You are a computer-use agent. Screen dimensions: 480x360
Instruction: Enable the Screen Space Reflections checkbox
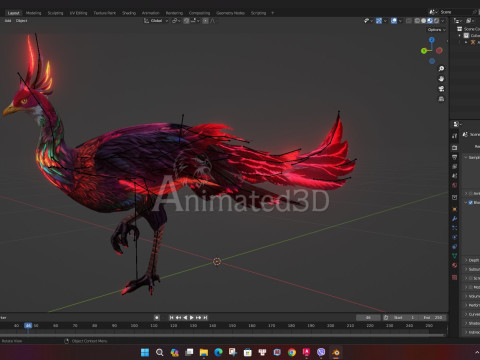pos(471,278)
